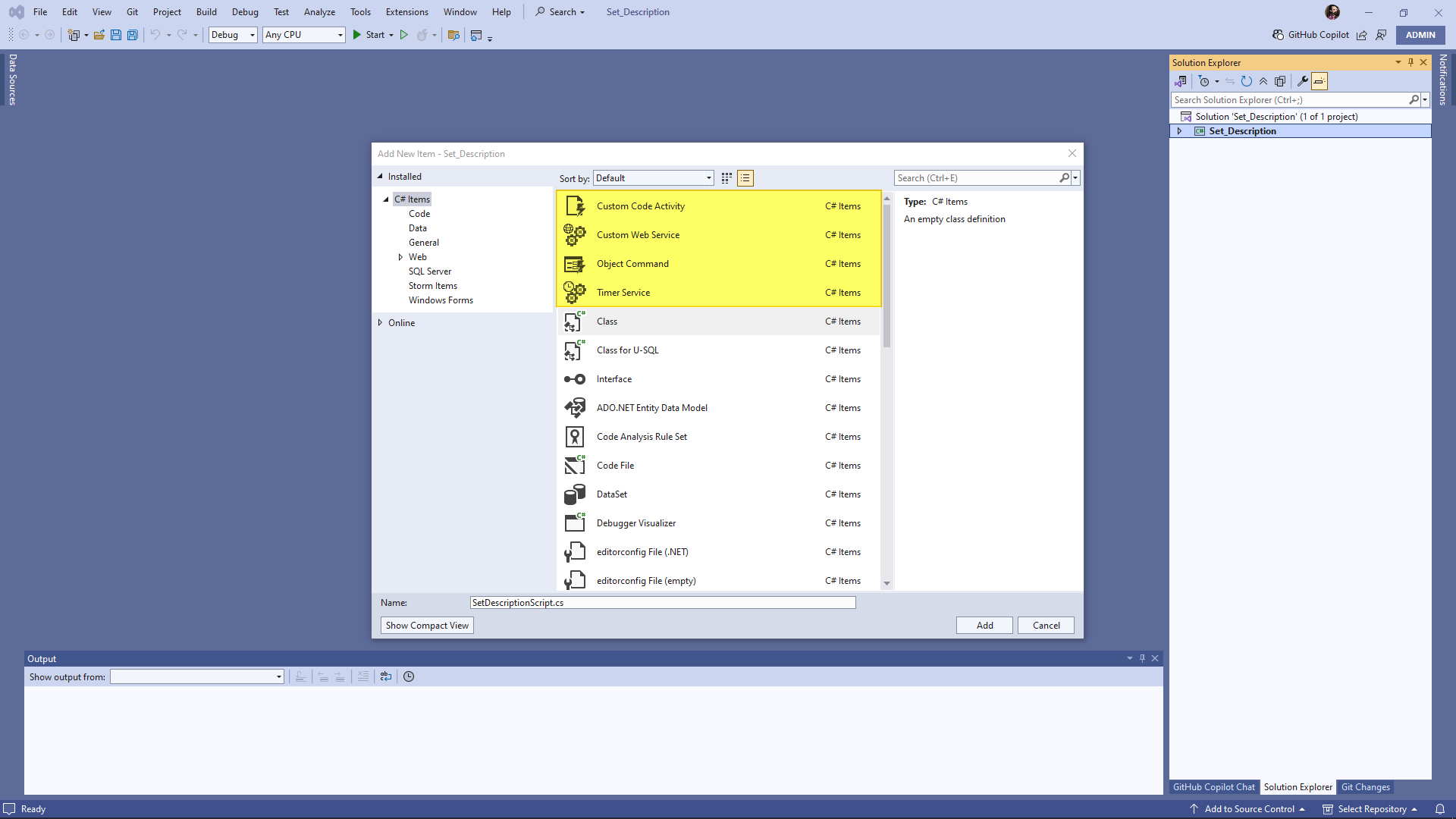Image resolution: width=1456 pixels, height=819 pixels.
Task: Open the Extensions menu
Action: tap(406, 12)
